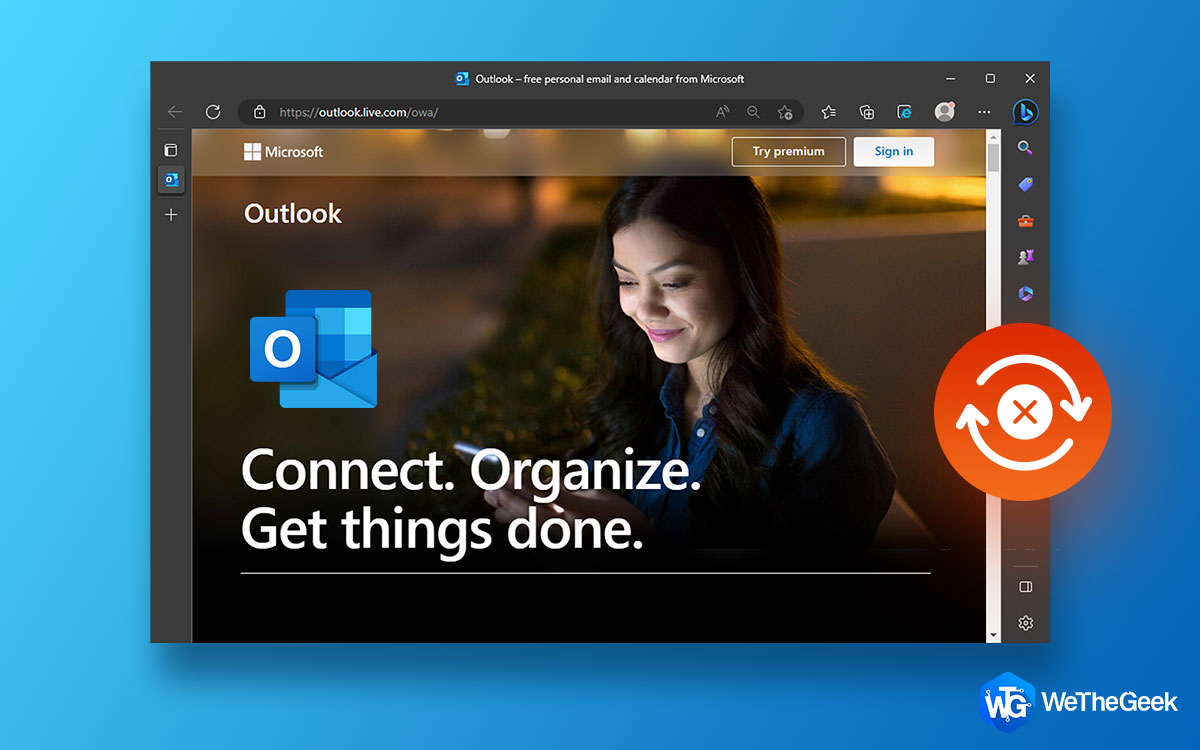The width and height of the screenshot is (1200, 750).
Task: Open sidebar Microsoft 365 icon
Action: 1025,293
